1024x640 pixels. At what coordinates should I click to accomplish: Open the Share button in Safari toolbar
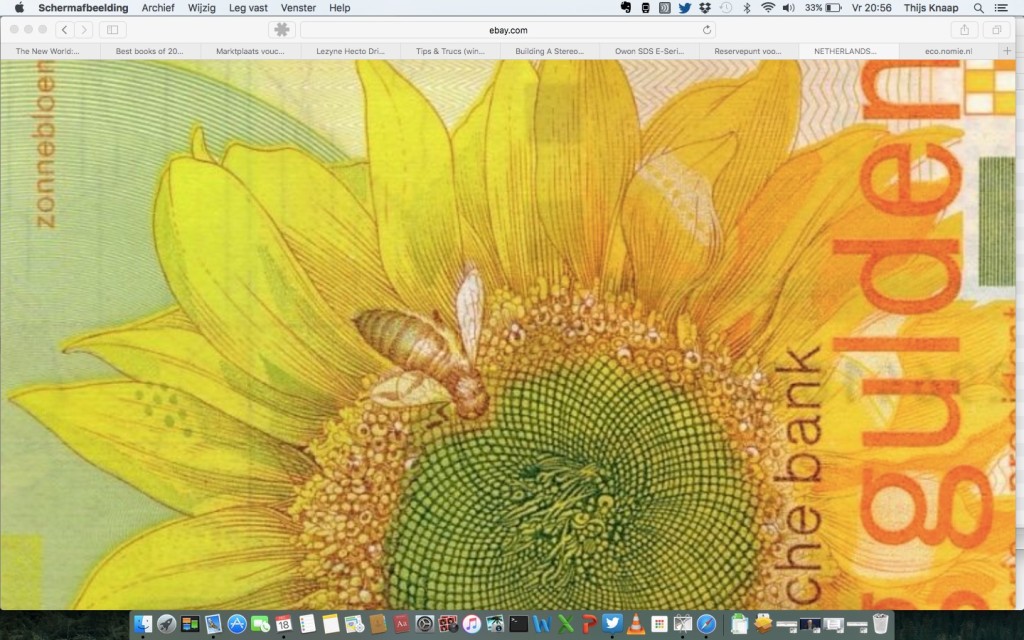[965, 29]
